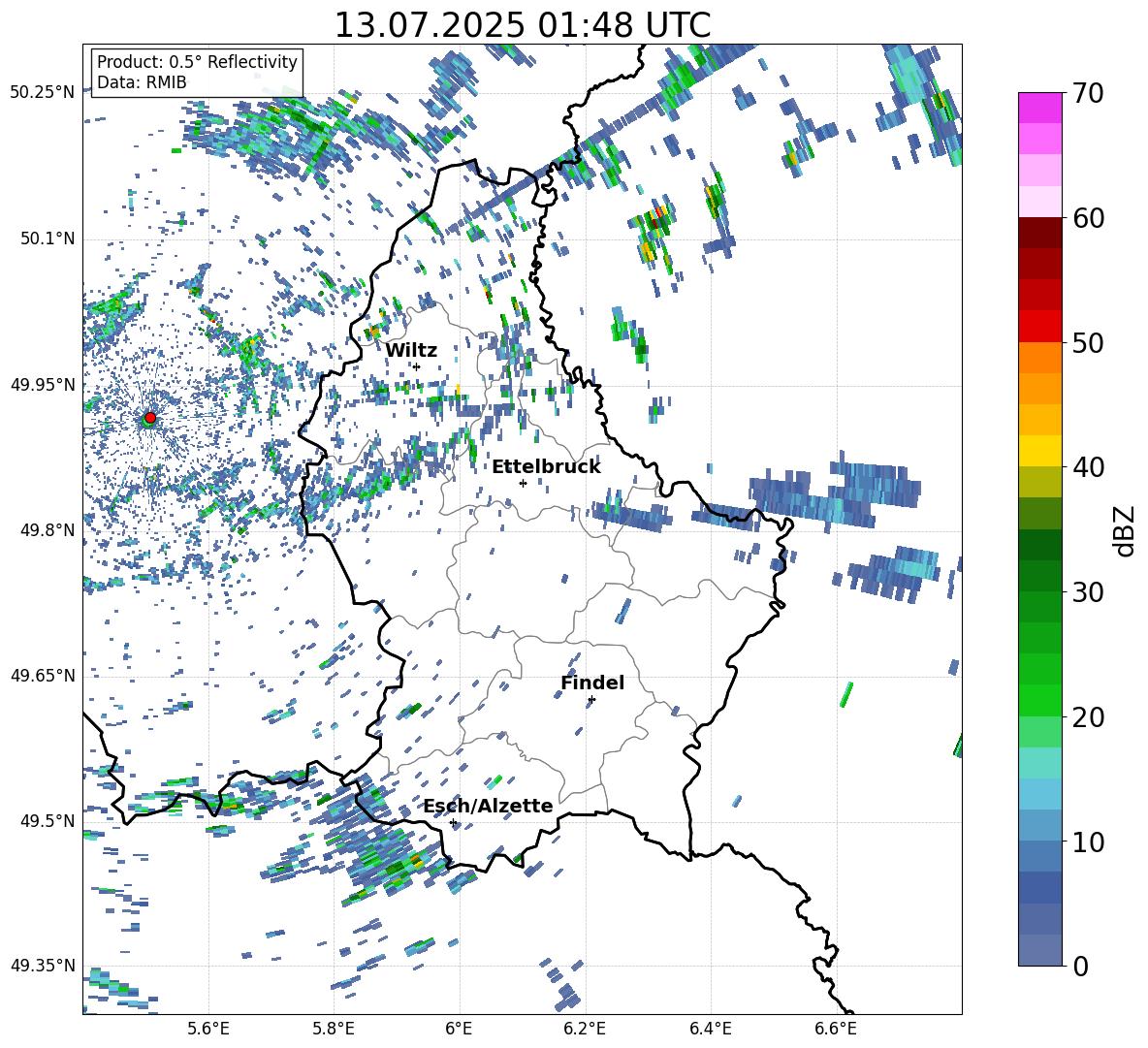Viewport: 1148px width, 1048px height.
Task: Click the latitude label 50.25°N
Action: click(x=43, y=93)
